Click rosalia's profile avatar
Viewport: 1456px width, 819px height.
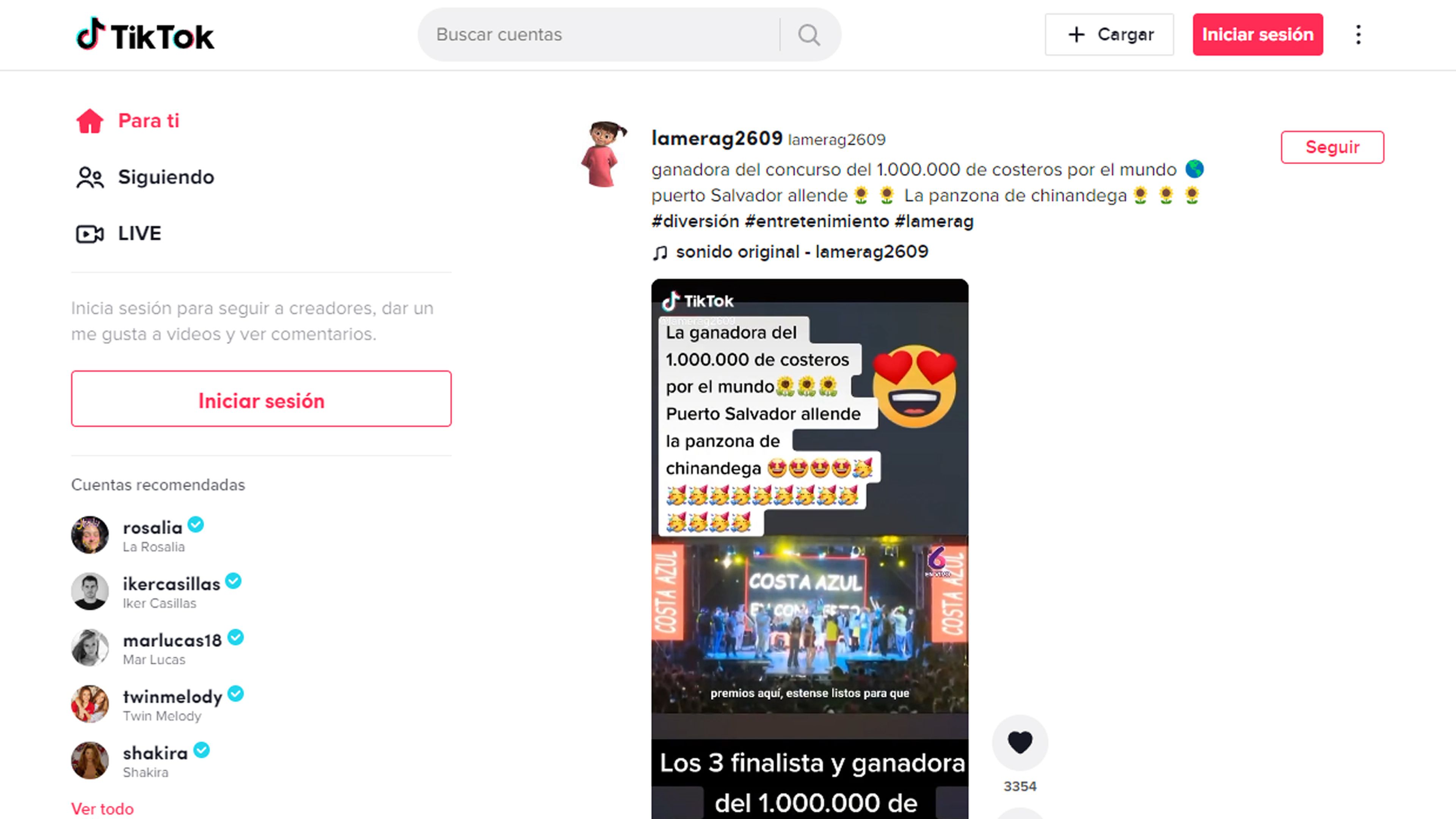(90, 534)
